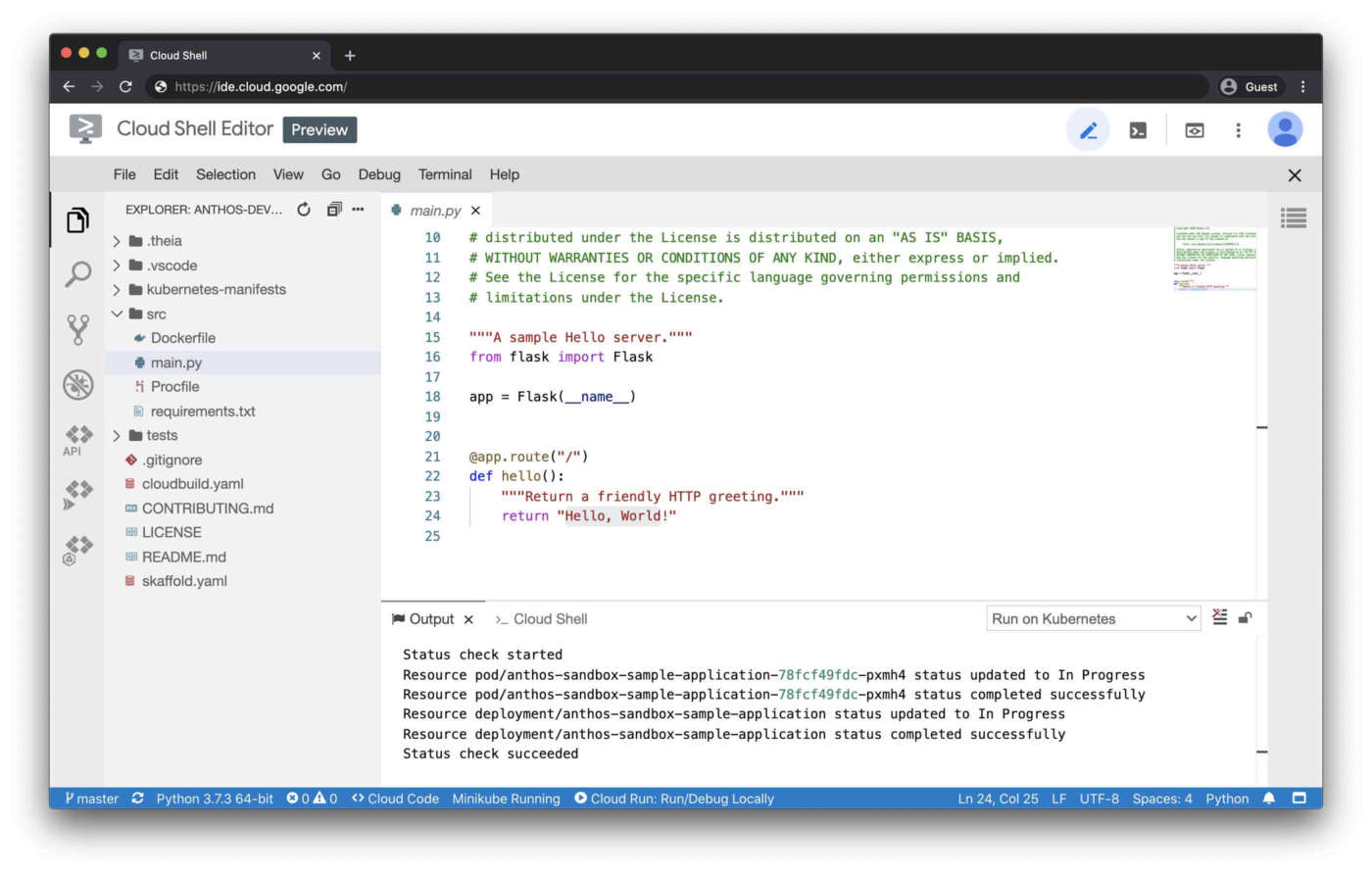Collapse all folders in Explorer
1372x874 pixels.
[334, 210]
